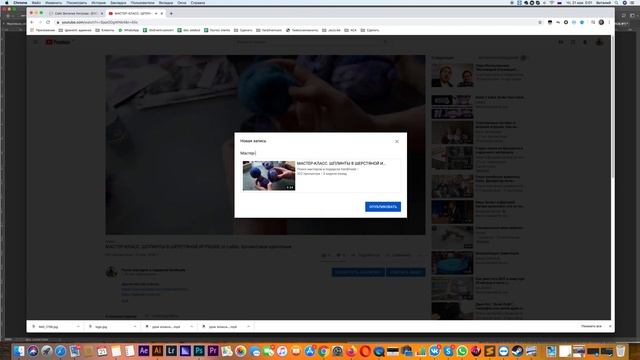The height and width of the screenshot is (360, 640).
Task: Open Google Chrome from the Dock
Action: point(323,351)
